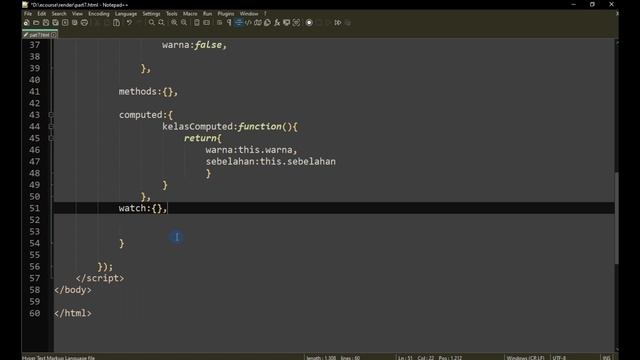Viewport: 640px width, 360px height.
Task: Toggle word wrap in the toolbar
Action: click(x=219, y=23)
